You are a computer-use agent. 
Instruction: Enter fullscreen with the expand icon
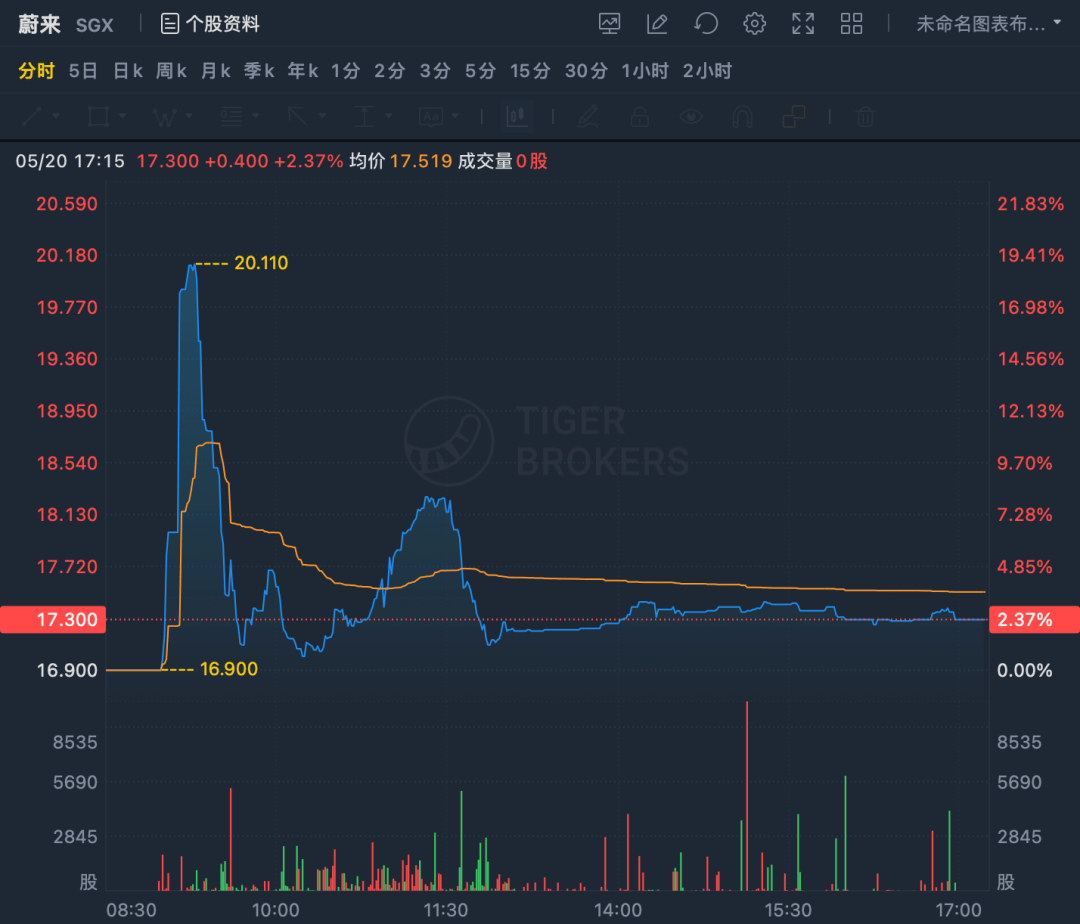[x=803, y=23]
